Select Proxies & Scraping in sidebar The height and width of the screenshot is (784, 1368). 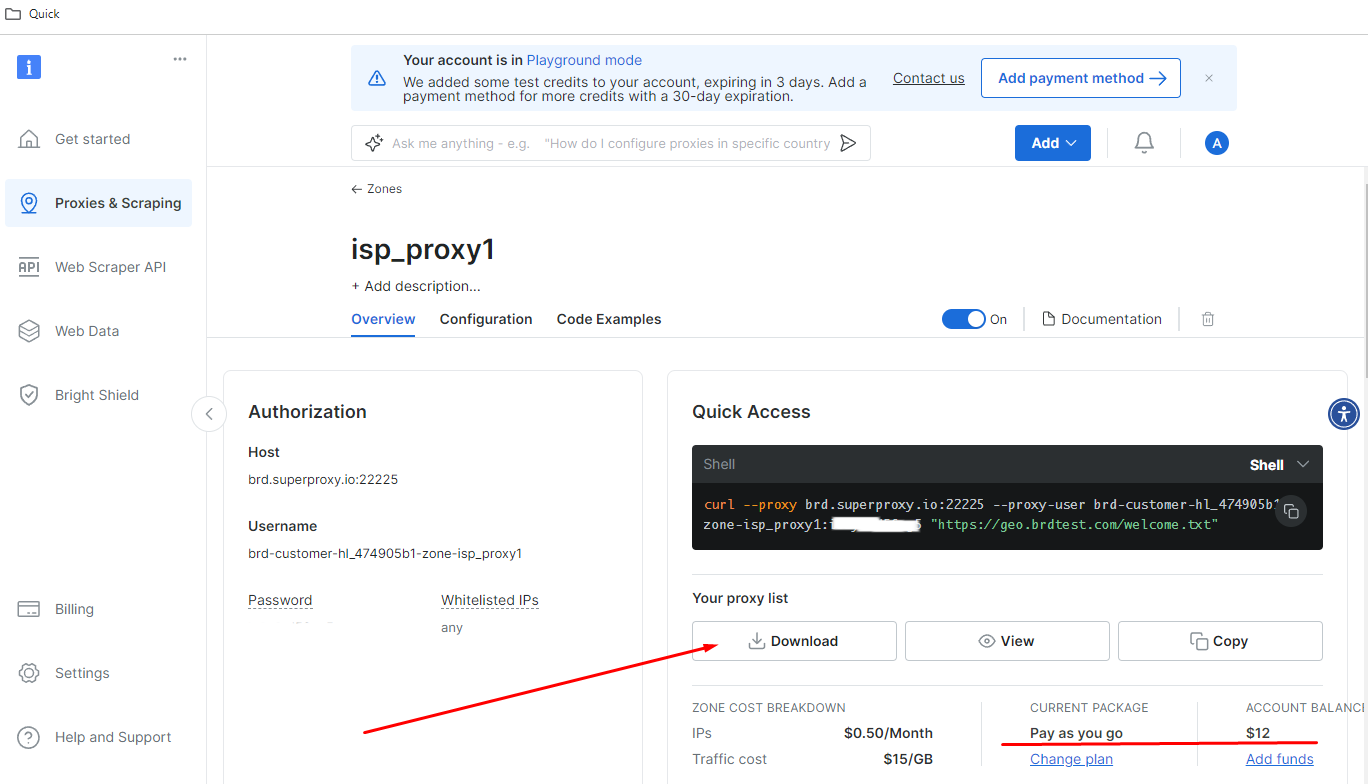[x=98, y=203]
